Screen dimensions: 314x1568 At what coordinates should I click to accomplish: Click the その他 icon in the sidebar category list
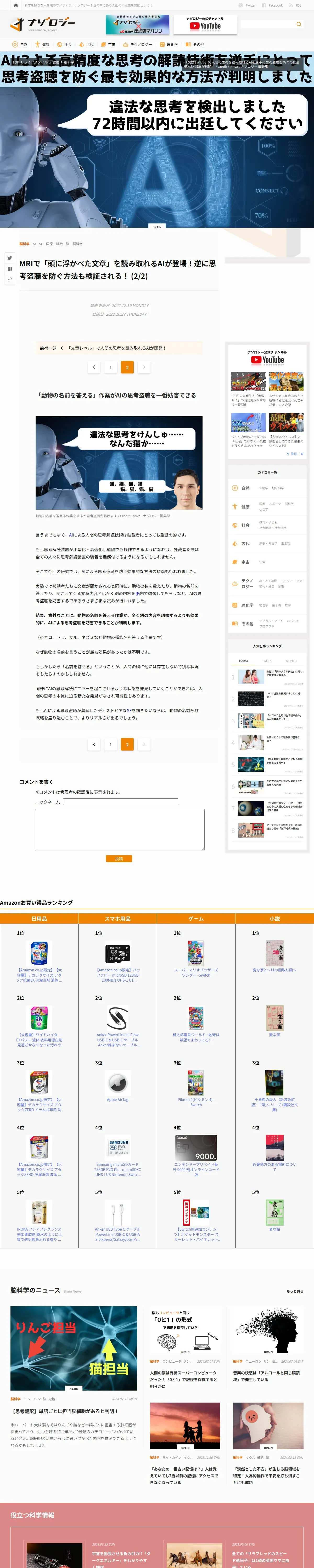(235, 623)
